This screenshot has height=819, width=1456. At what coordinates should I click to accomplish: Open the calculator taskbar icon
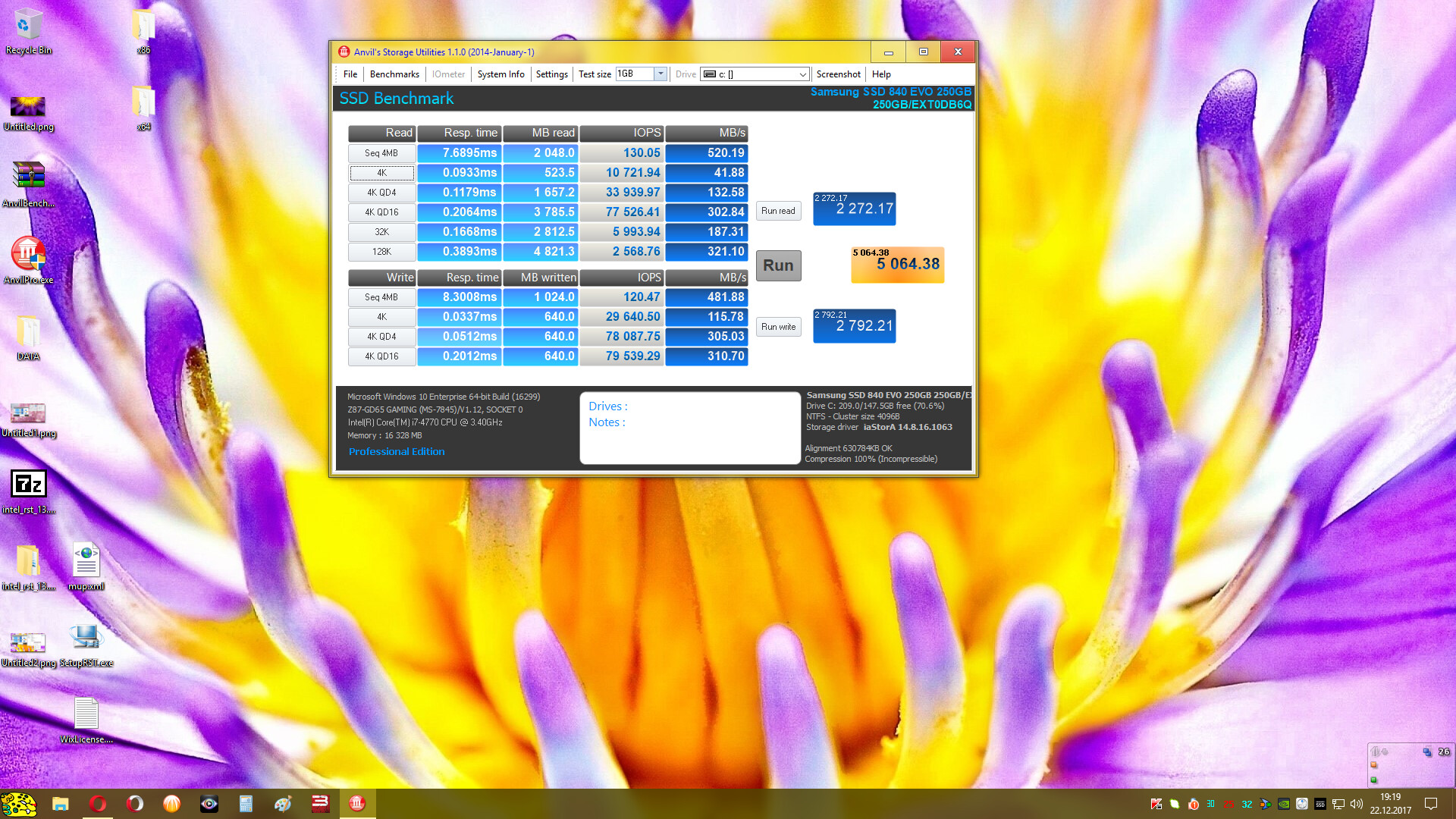pyautogui.click(x=246, y=804)
